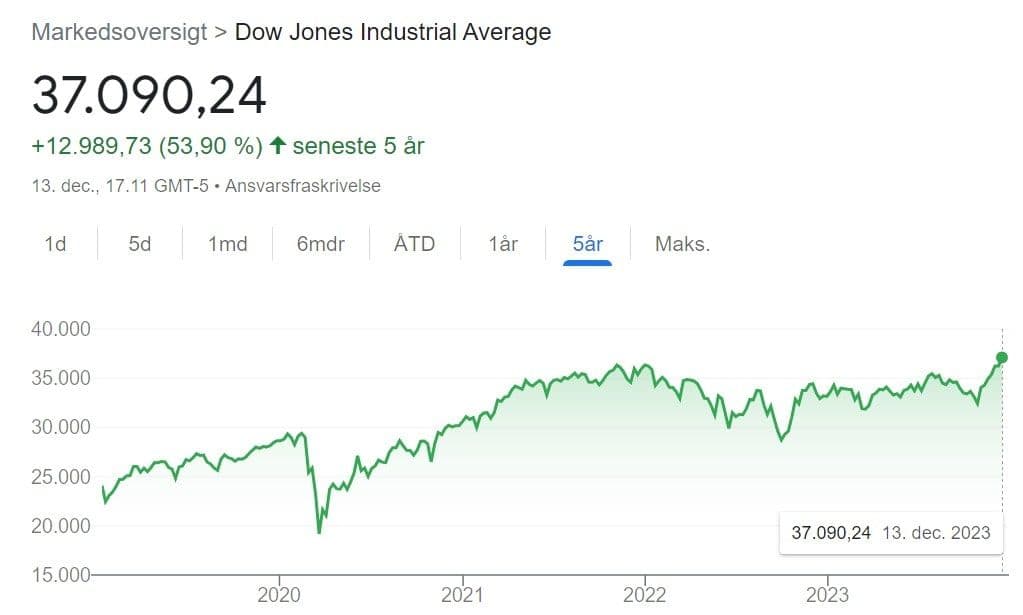Select the ÅTD range tab
The image size is (1023, 615).
pos(414,243)
